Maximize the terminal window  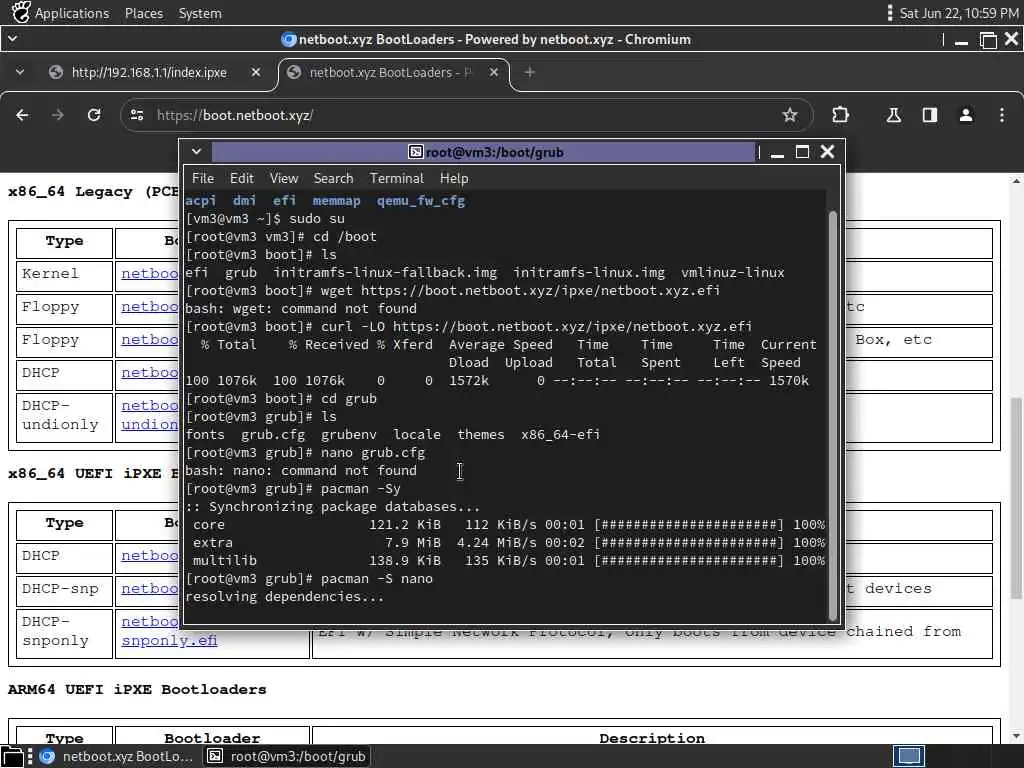point(803,152)
